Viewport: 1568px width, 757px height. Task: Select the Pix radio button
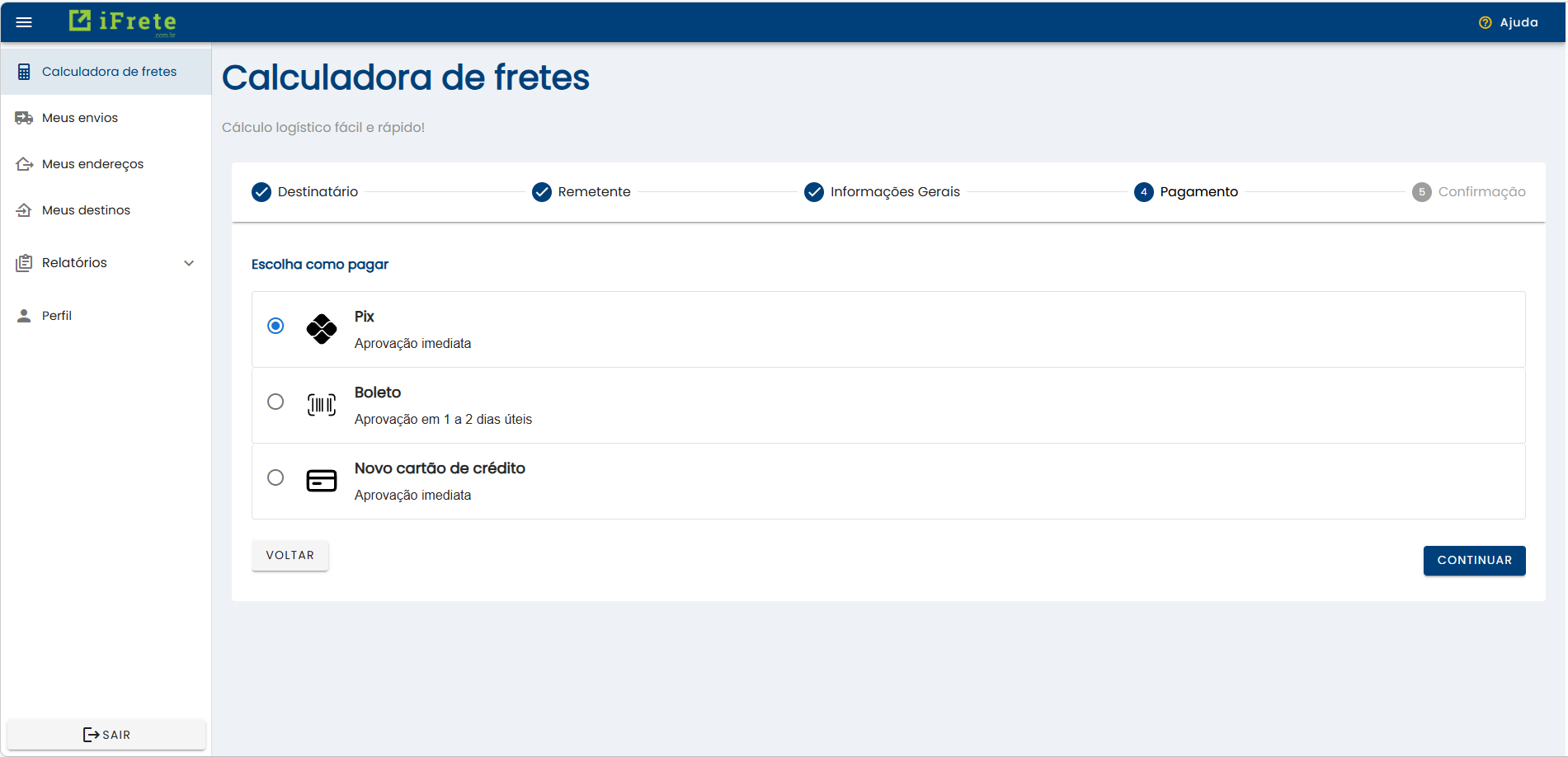coord(275,326)
